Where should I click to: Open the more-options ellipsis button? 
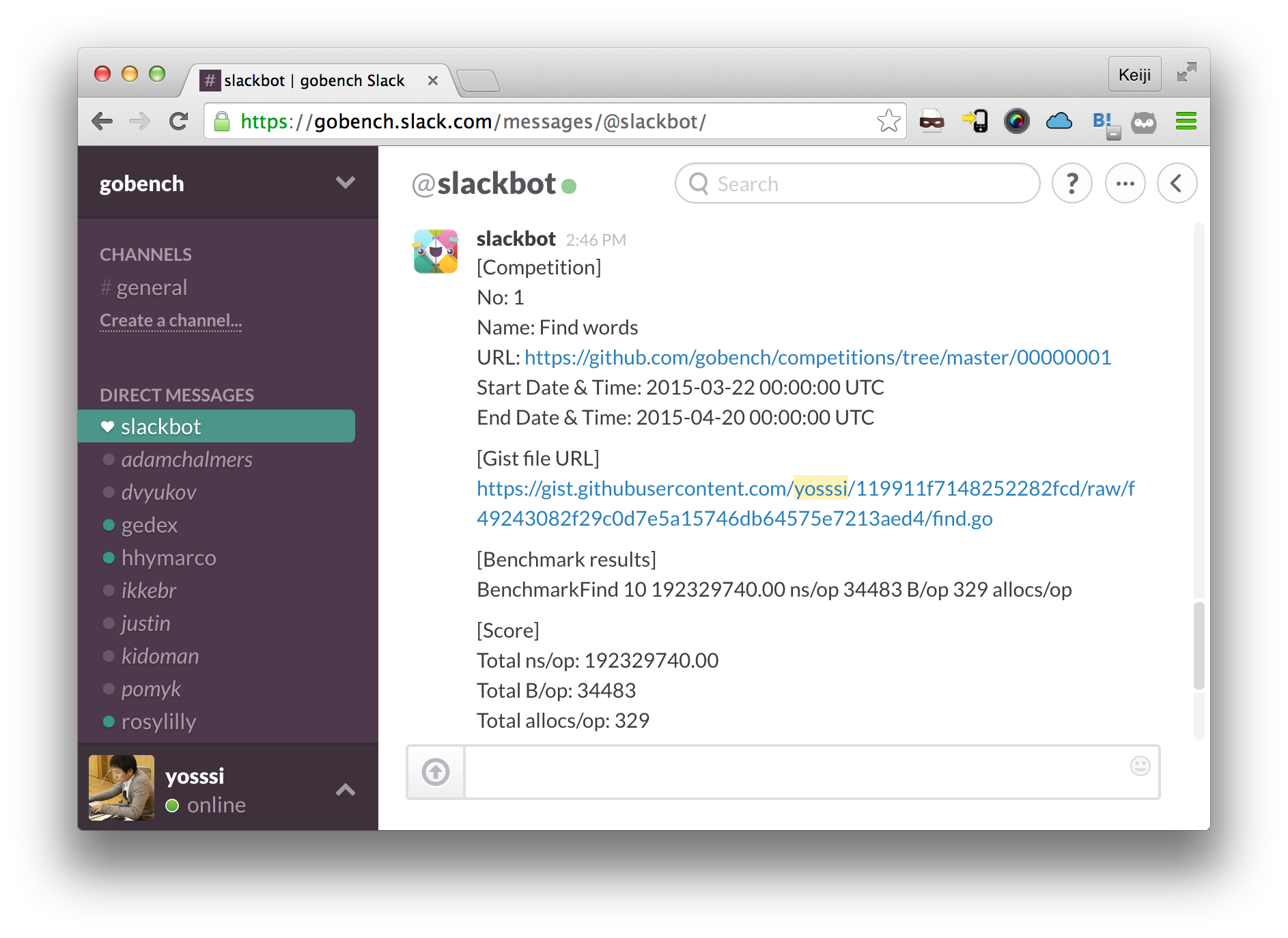pos(1125,183)
